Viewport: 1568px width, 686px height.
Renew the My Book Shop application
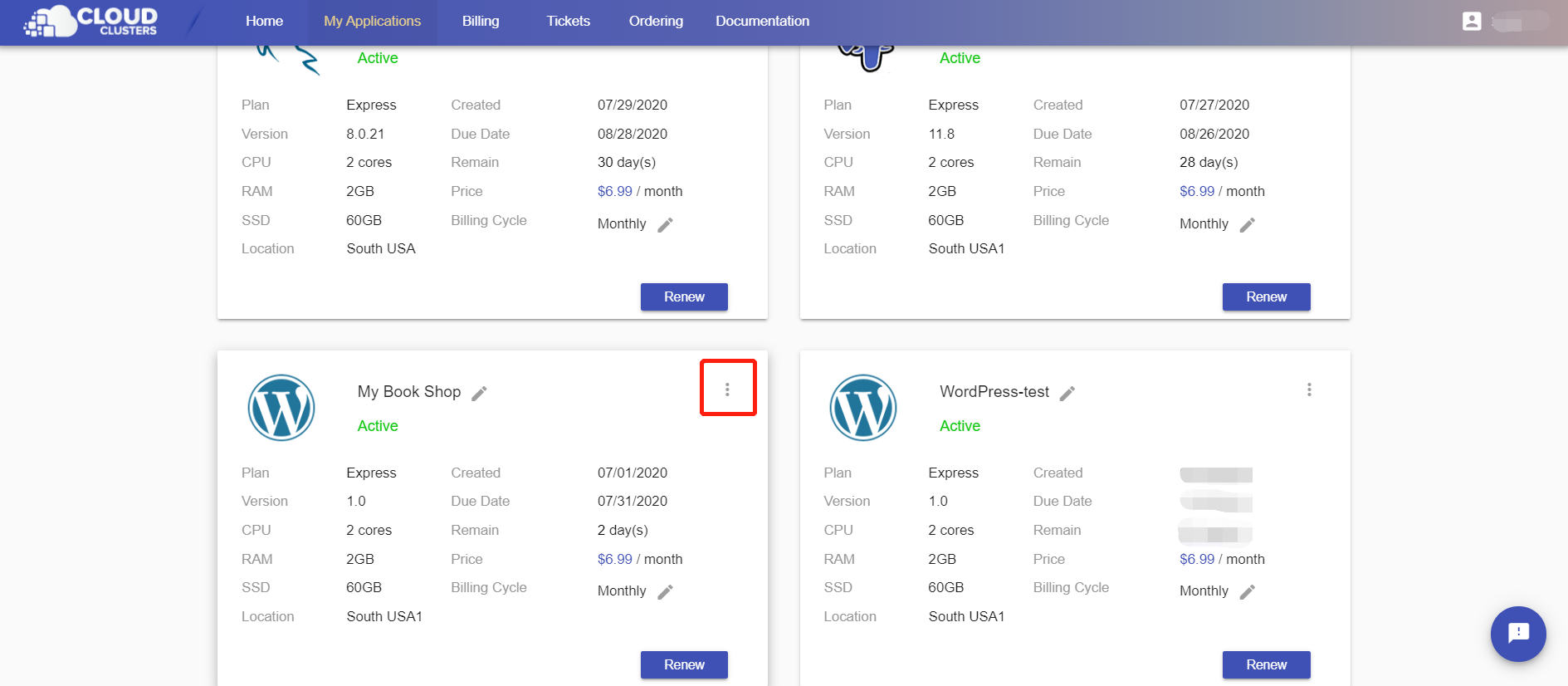click(x=684, y=665)
